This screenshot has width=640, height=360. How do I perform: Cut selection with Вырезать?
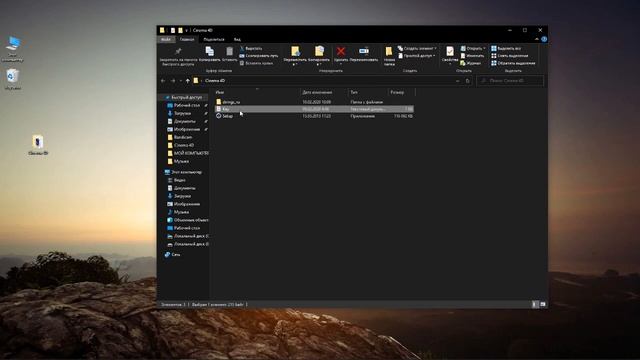point(251,49)
